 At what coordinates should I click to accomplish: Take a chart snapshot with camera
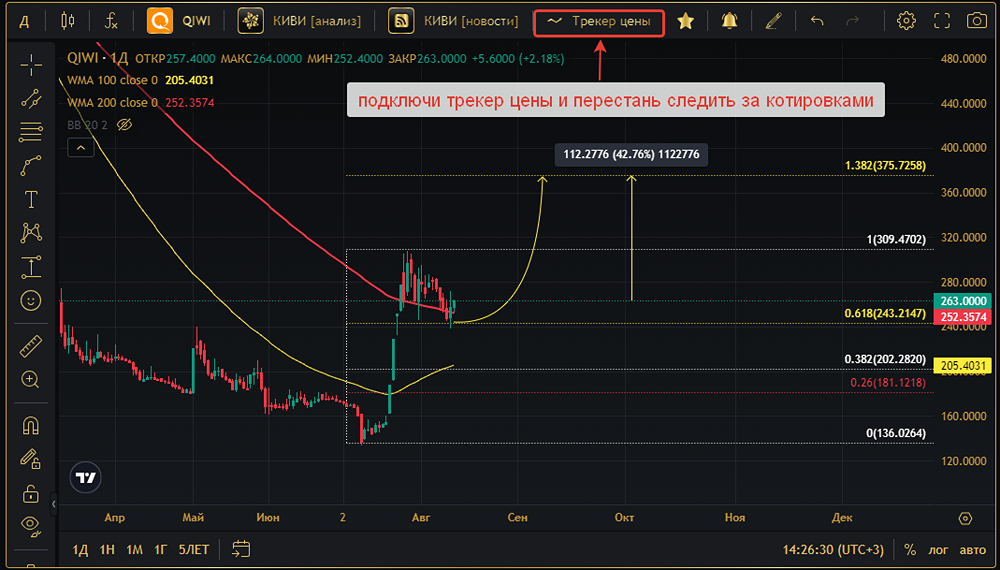click(x=976, y=21)
